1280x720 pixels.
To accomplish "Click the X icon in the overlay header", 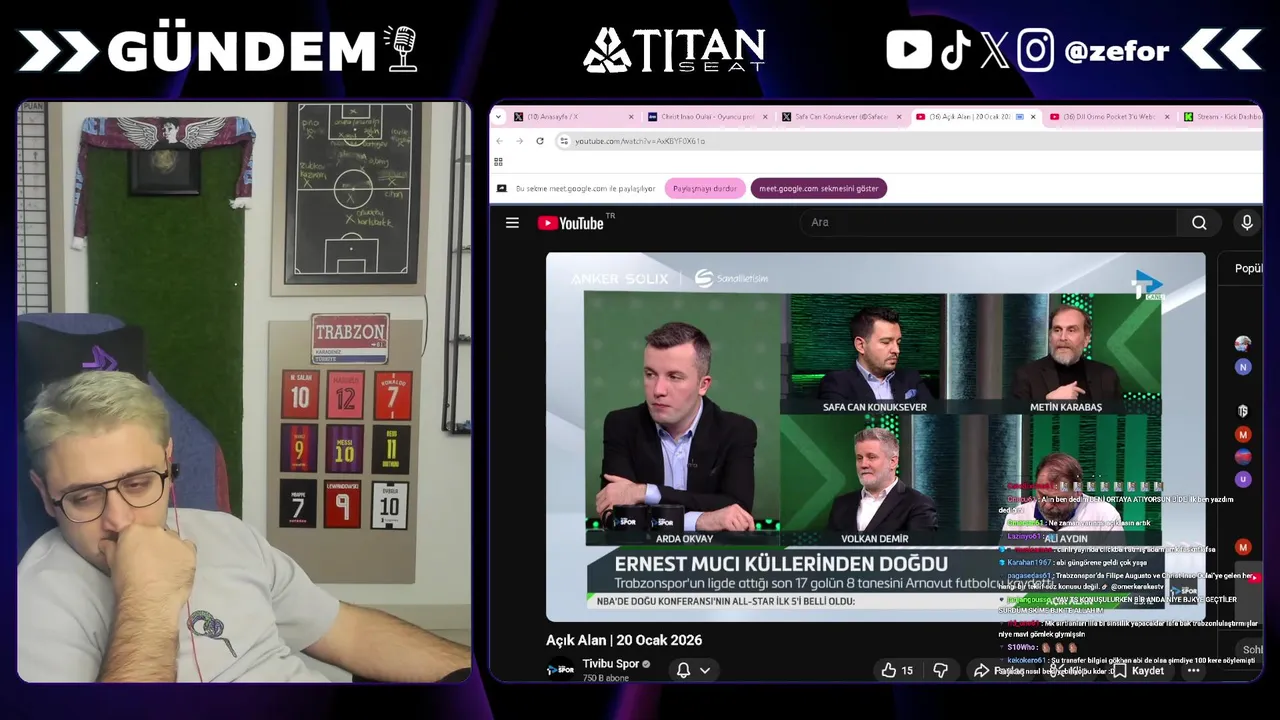I will click(994, 50).
